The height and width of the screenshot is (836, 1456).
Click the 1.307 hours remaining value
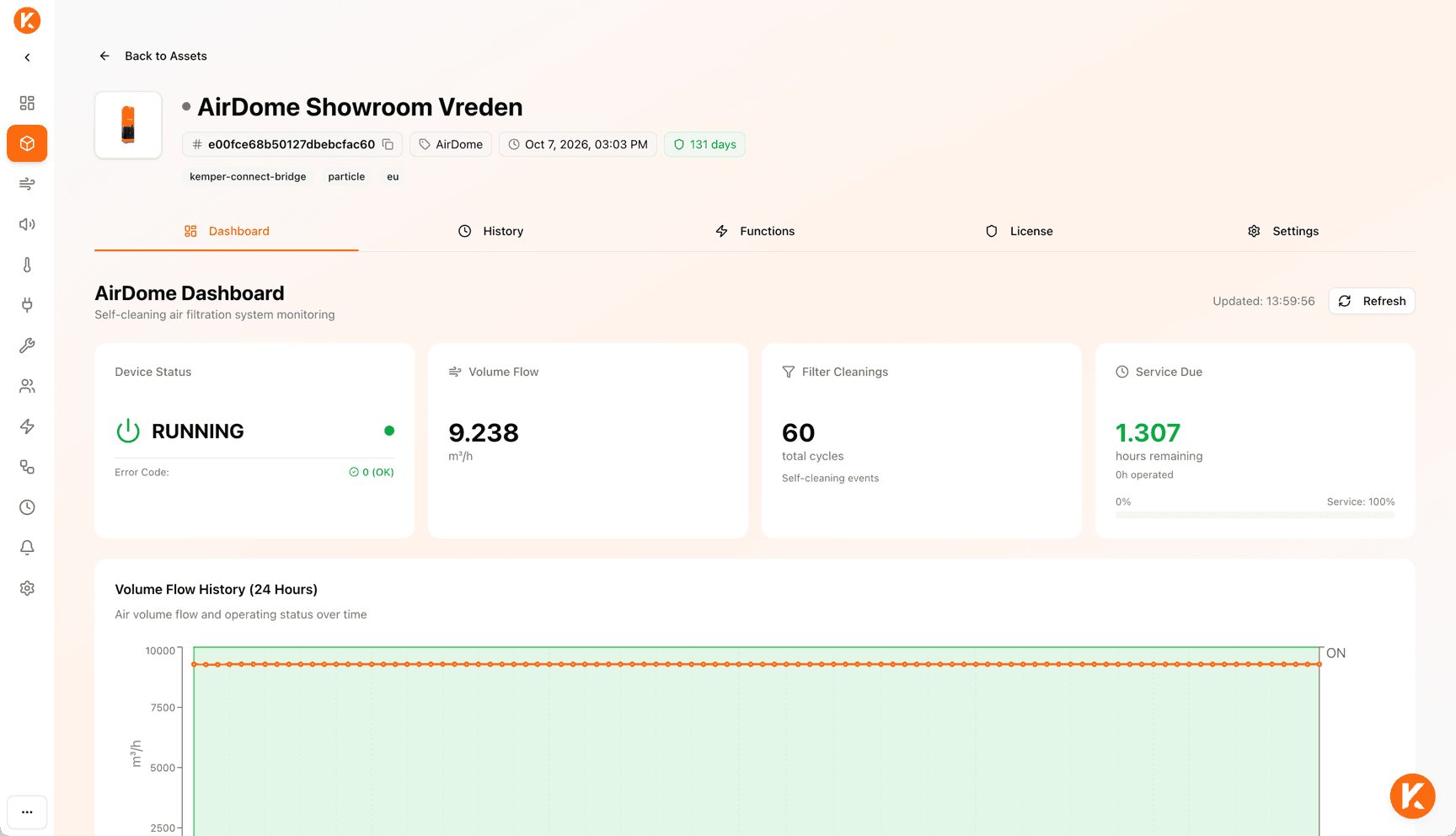(1148, 432)
